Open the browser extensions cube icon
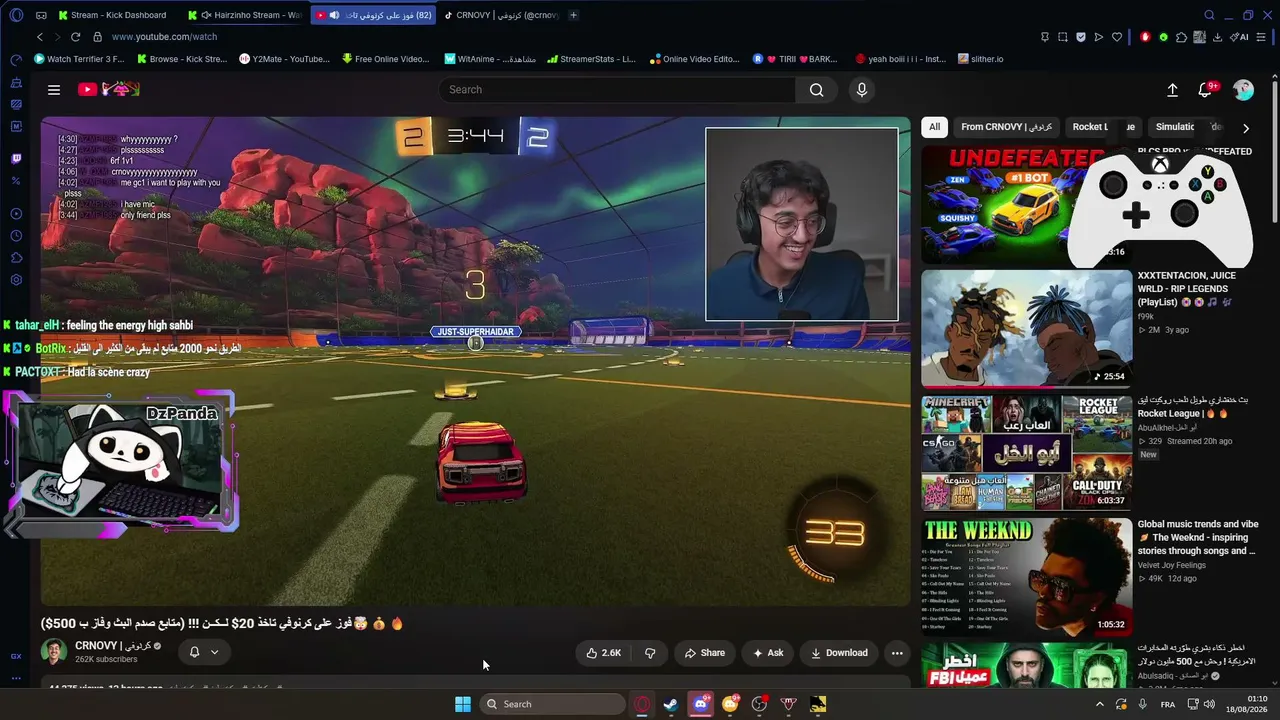The image size is (1280, 720). (1182, 37)
